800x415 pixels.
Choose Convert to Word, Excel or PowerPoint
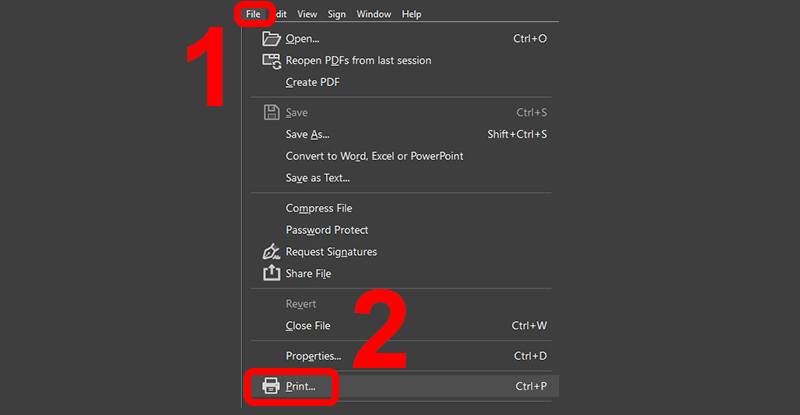[x=374, y=156]
